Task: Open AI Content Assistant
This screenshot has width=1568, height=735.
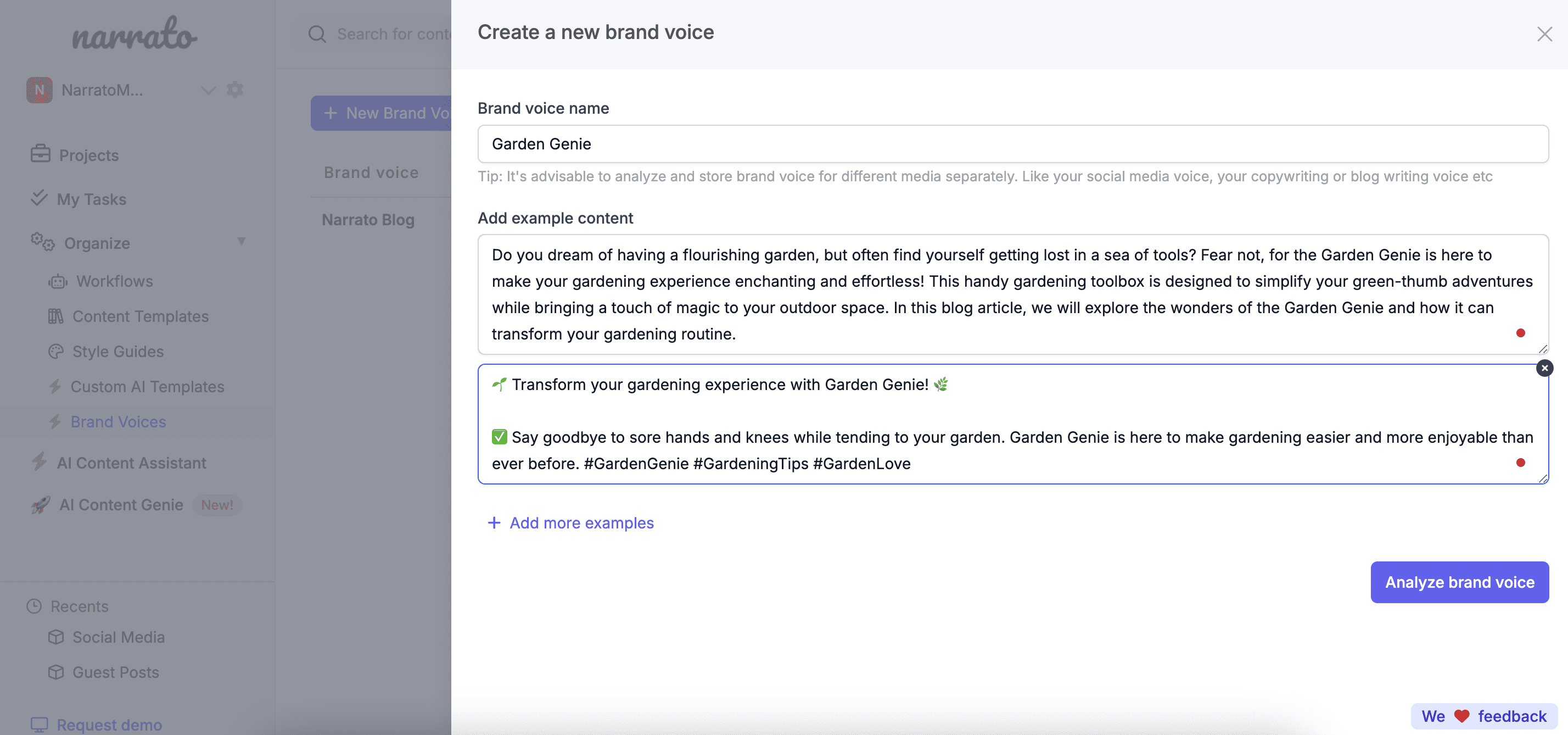Action: point(131,463)
